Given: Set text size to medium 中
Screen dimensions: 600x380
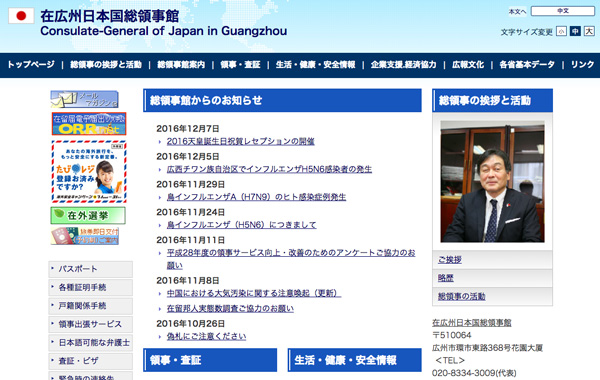Looking at the screenshot, I should click(x=575, y=31).
